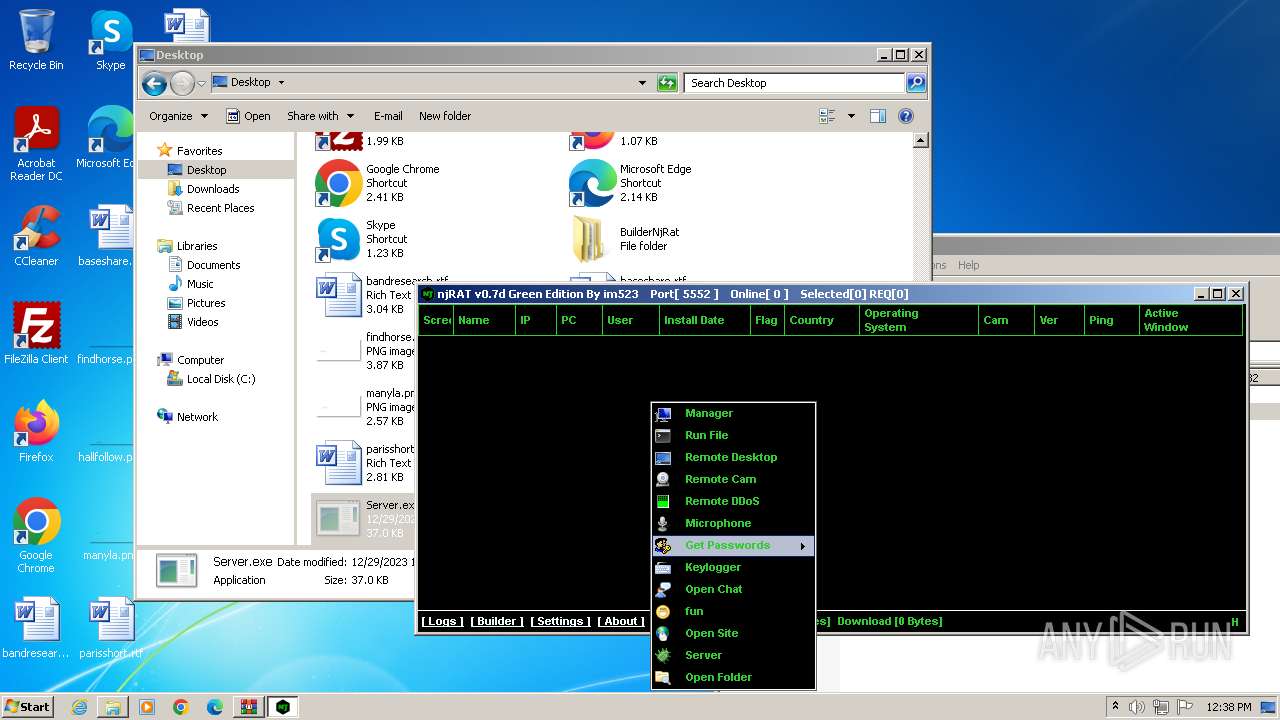1280x720 pixels.
Task: Choose Remote Desktop from context menu
Action: 732,457
